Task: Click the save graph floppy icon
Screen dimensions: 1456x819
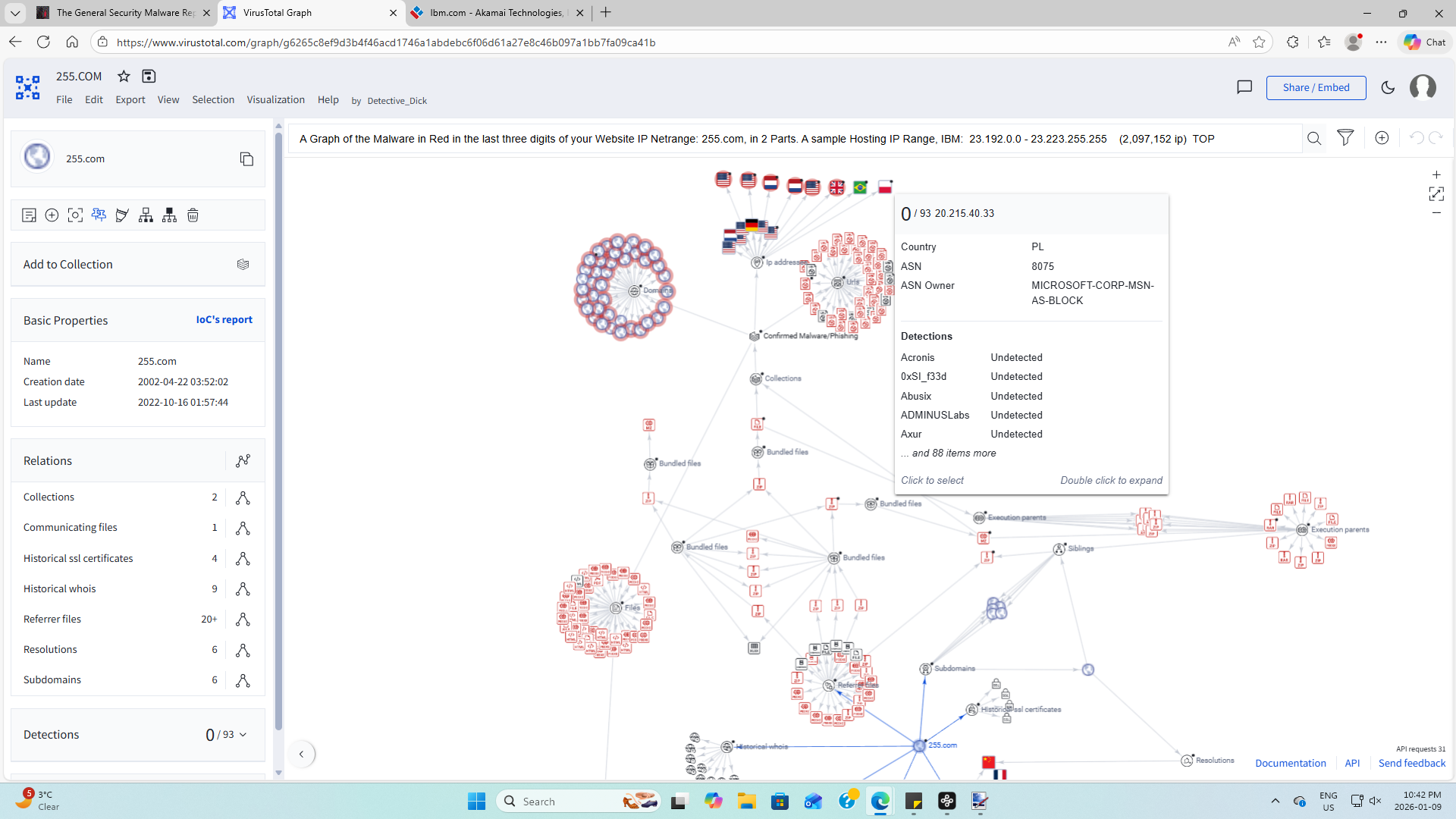Action: tap(149, 76)
